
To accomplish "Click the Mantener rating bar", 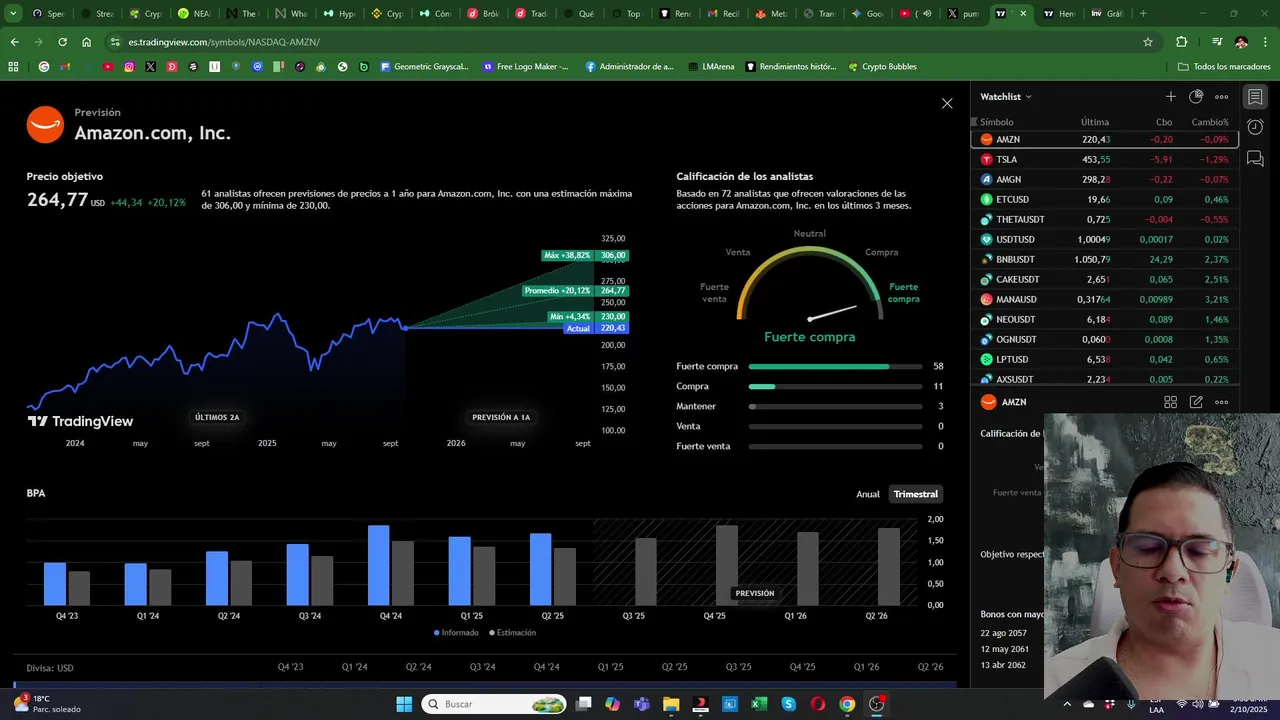I will tap(835, 407).
